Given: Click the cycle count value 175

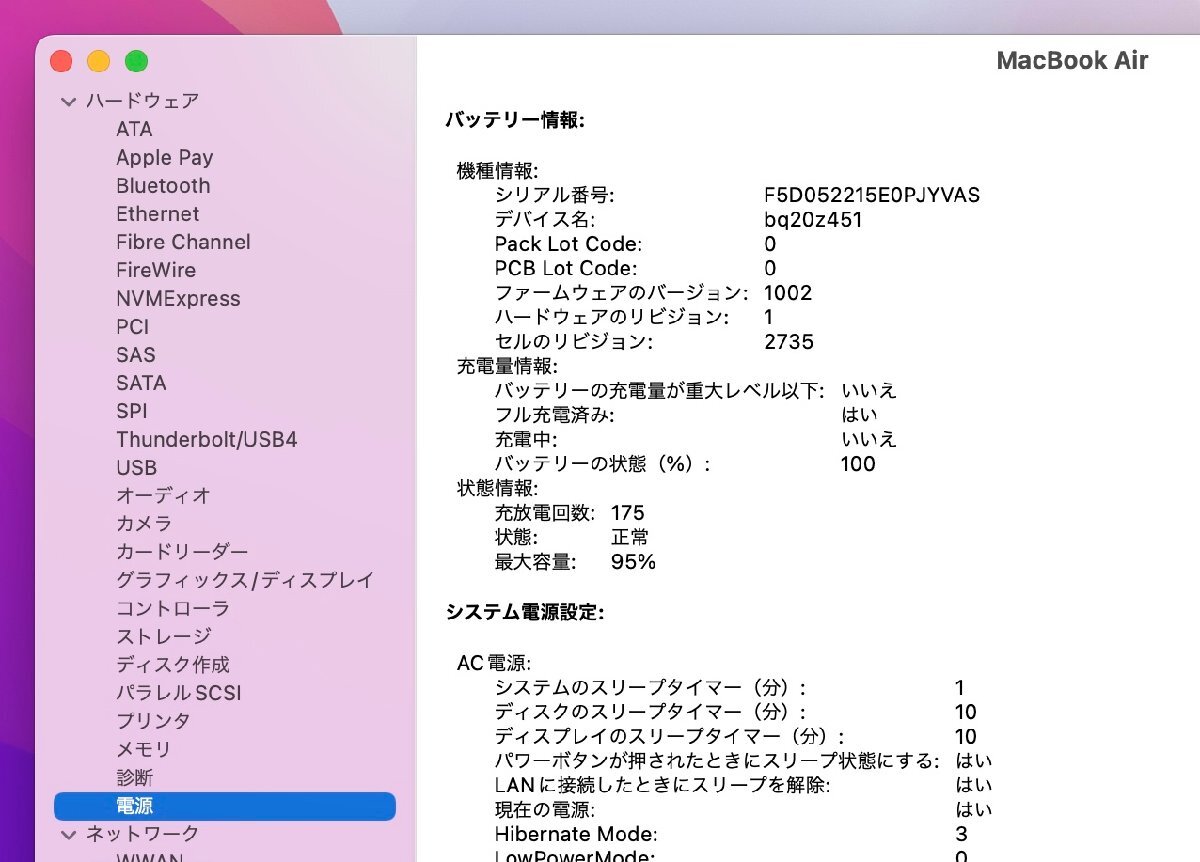Looking at the screenshot, I should 627,513.
